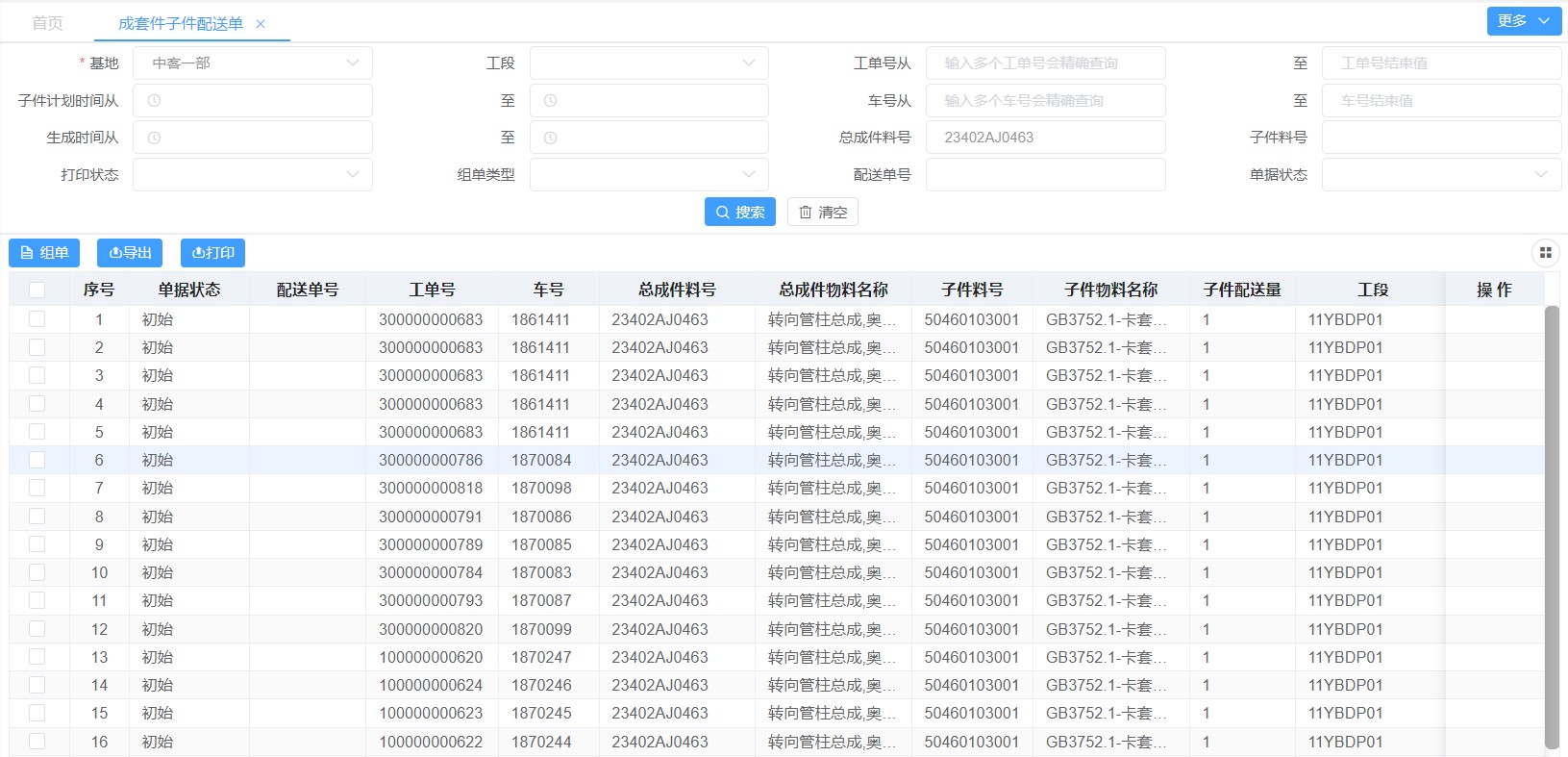Viewport: 1568px width, 757px height.
Task: Click work order cell 300000000786
Action: pos(431,460)
